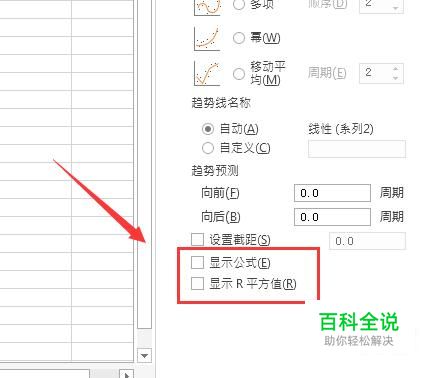
Task: Enable Set Intercept (设置截距) checkbox
Action: (197, 239)
